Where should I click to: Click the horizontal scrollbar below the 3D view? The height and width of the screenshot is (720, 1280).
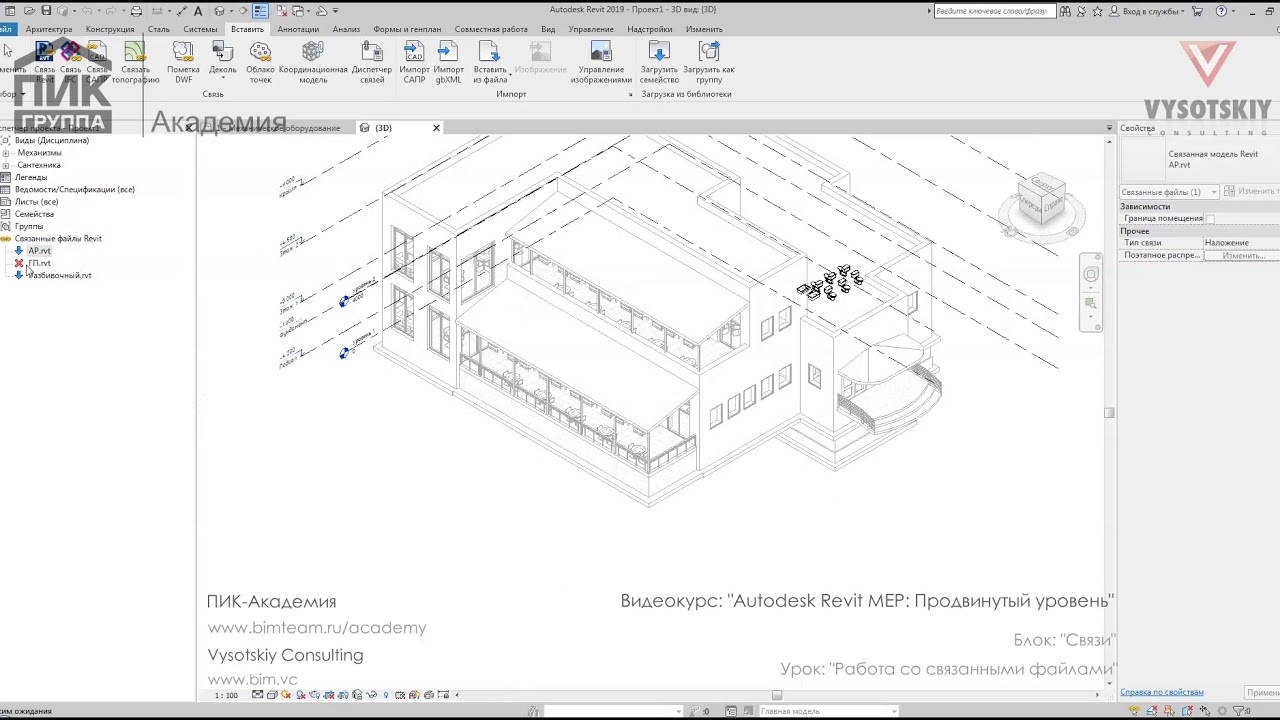[777, 695]
